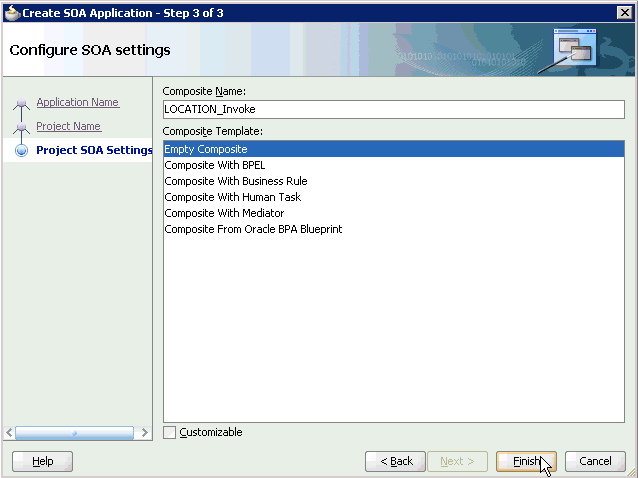This screenshot has height=478, width=638.
Task: Open the Application Name step link
Action: tap(78, 102)
